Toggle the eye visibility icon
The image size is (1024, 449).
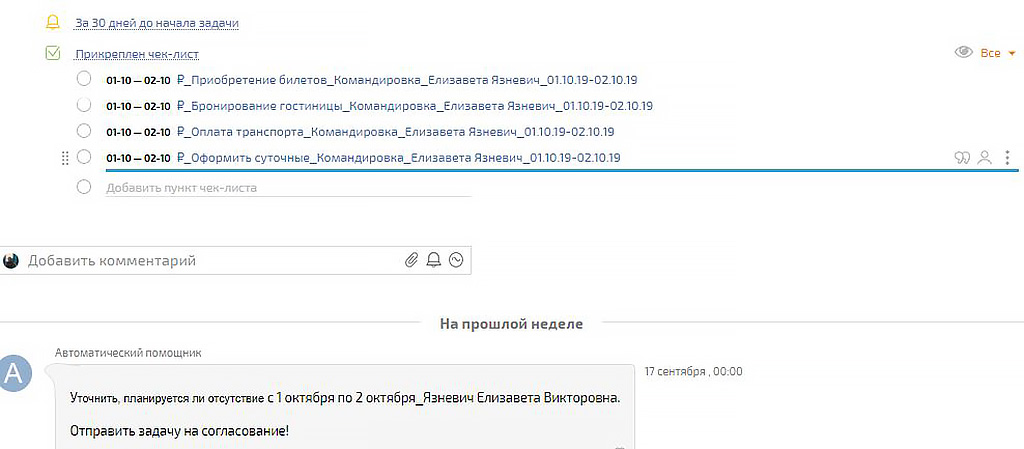(964, 53)
